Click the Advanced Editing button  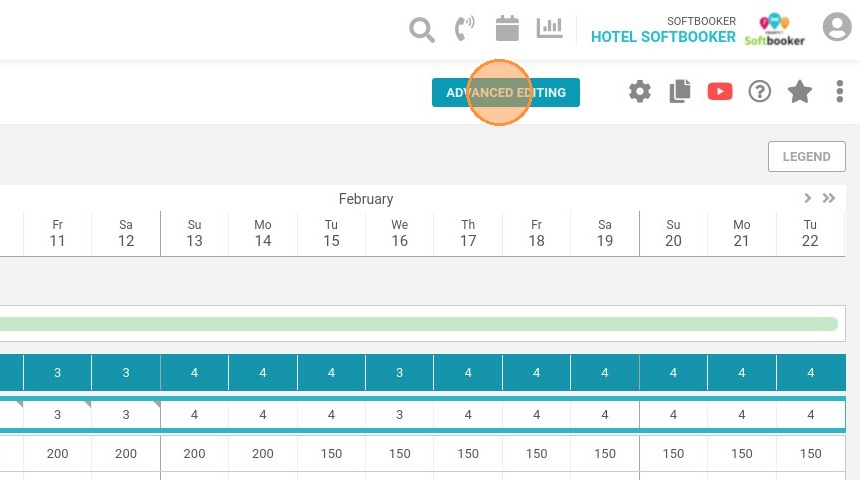(x=506, y=93)
